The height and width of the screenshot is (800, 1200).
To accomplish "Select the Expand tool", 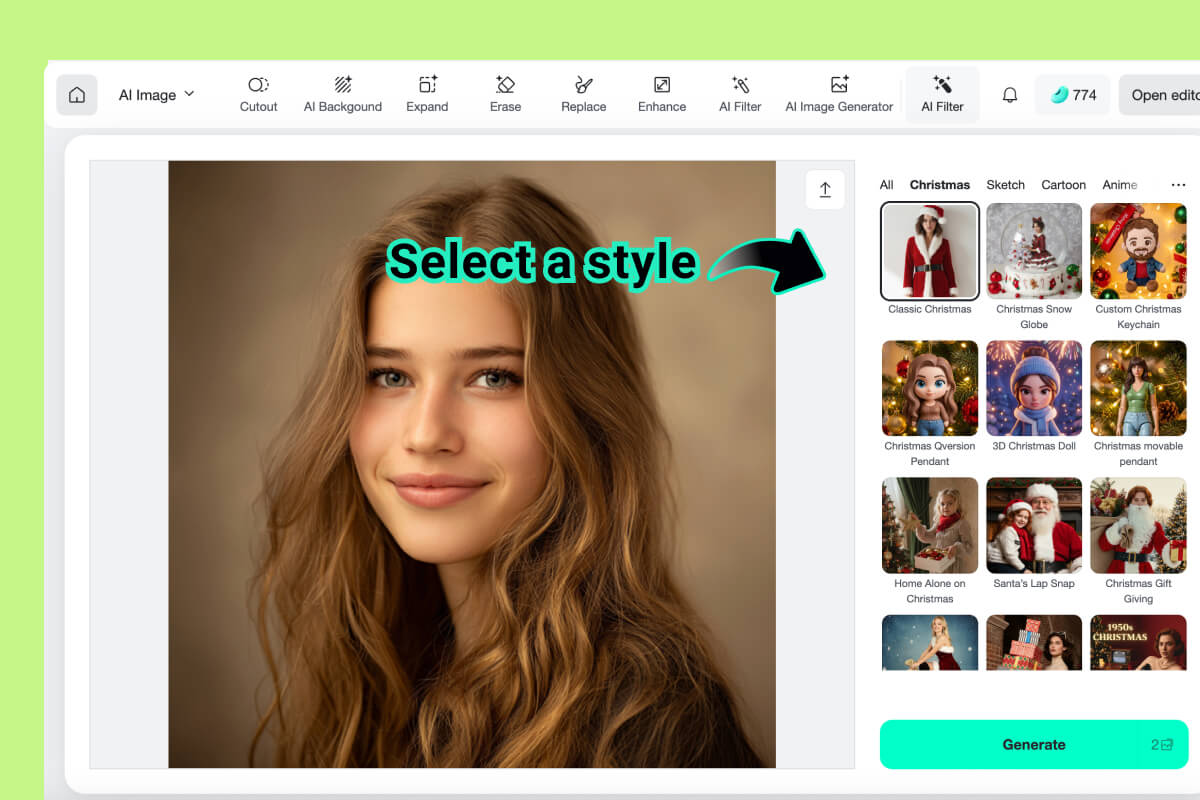I will point(427,95).
